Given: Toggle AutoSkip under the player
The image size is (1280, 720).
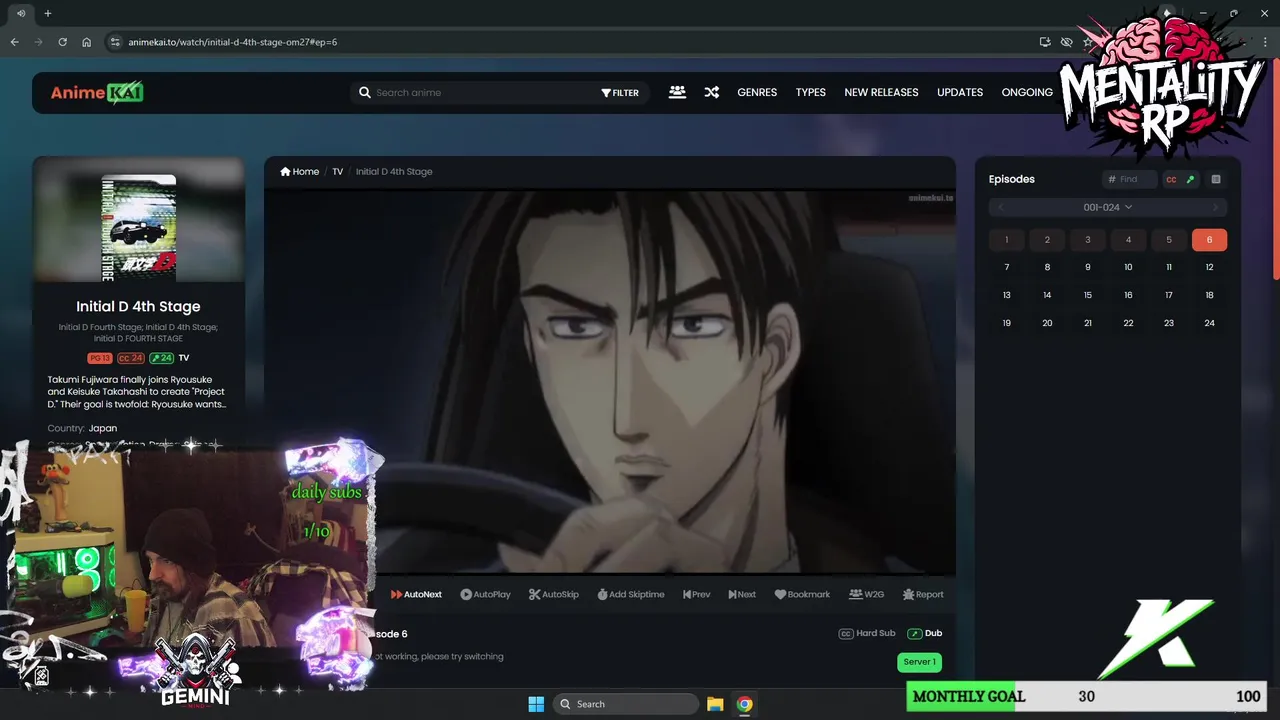Looking at the screenshot, I should (x=554, y=594).
